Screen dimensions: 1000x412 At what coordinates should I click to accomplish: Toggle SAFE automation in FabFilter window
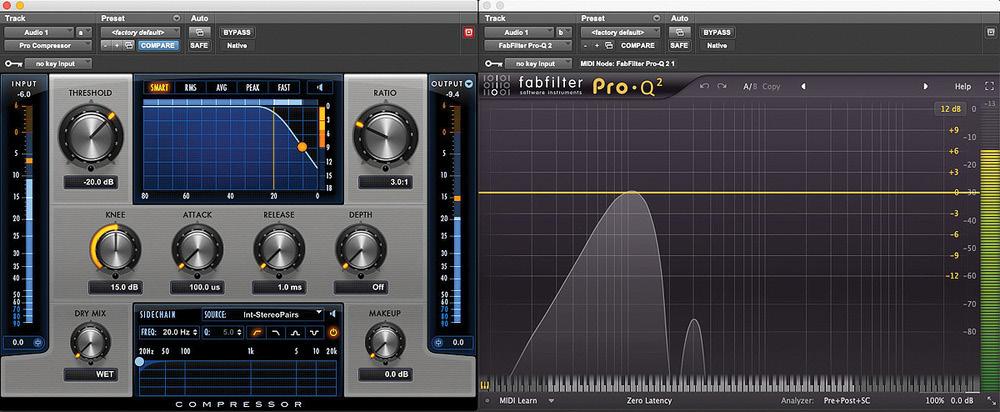pyautogui.click(x=679, y=45)
